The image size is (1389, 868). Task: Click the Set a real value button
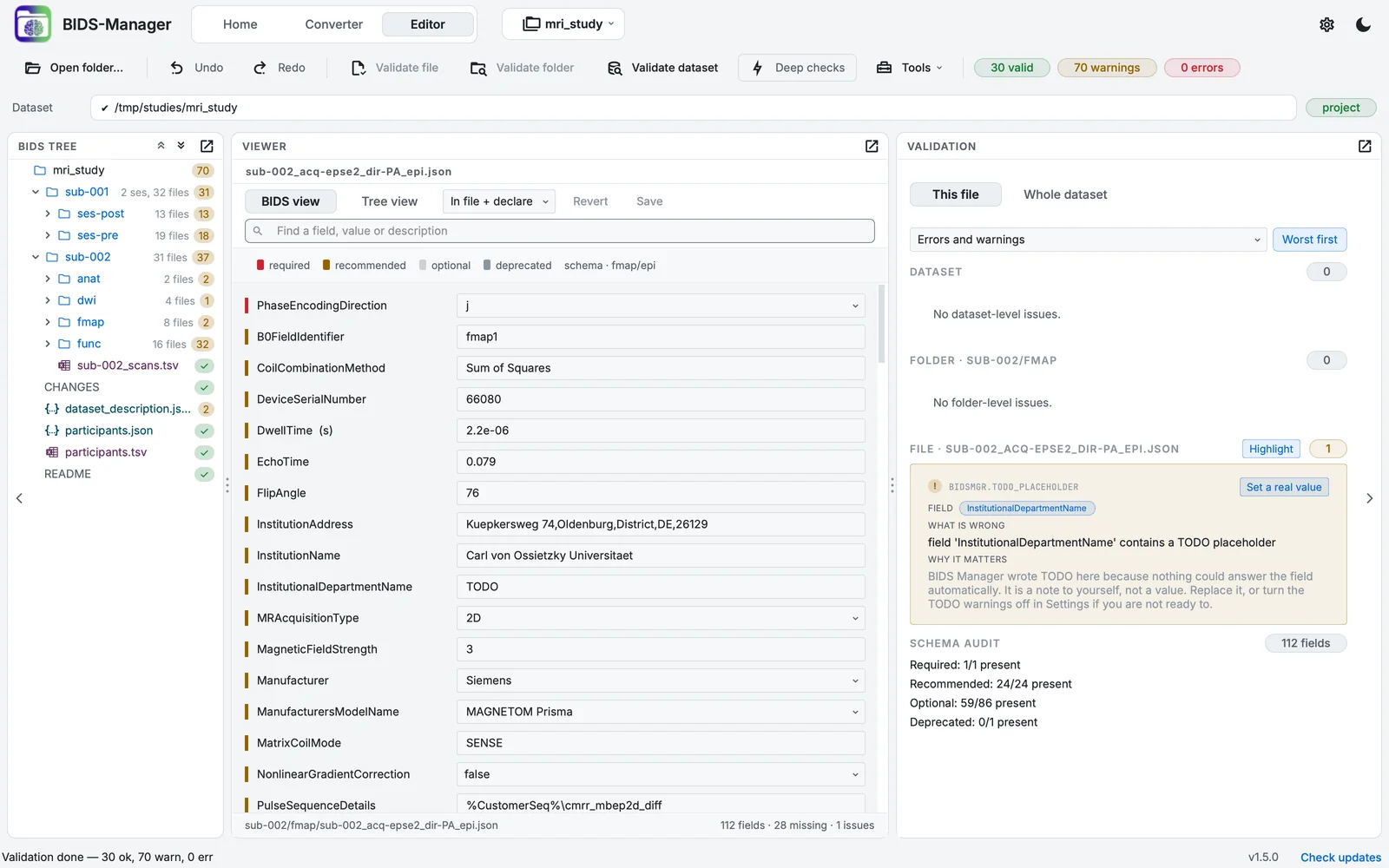click(1284, 487)
